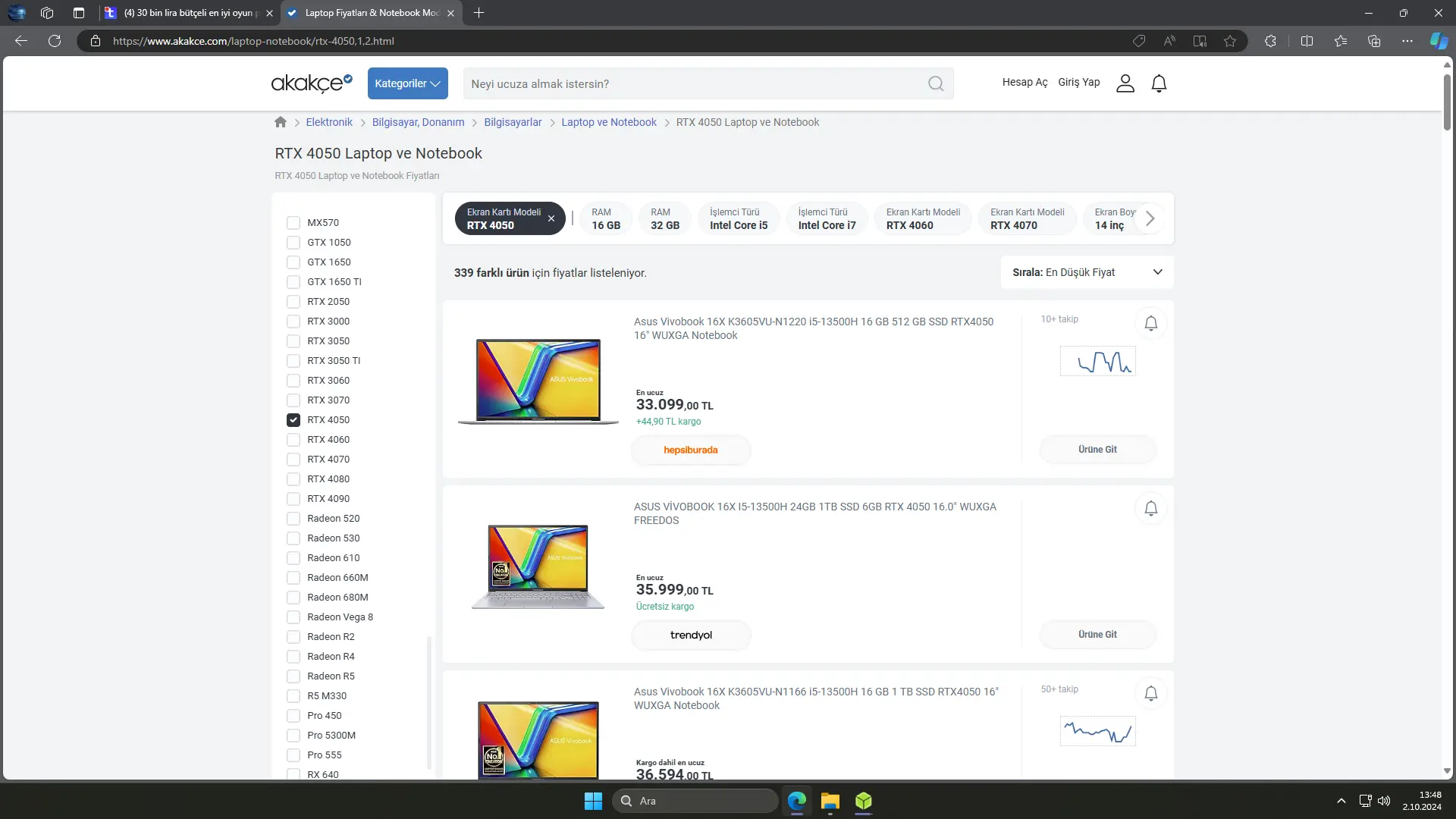Screen dimensions: 1456x819
Task: Set price alarm bell for K3605VU-N1166
Action: pyautogui.click(x=1150, y=693)
